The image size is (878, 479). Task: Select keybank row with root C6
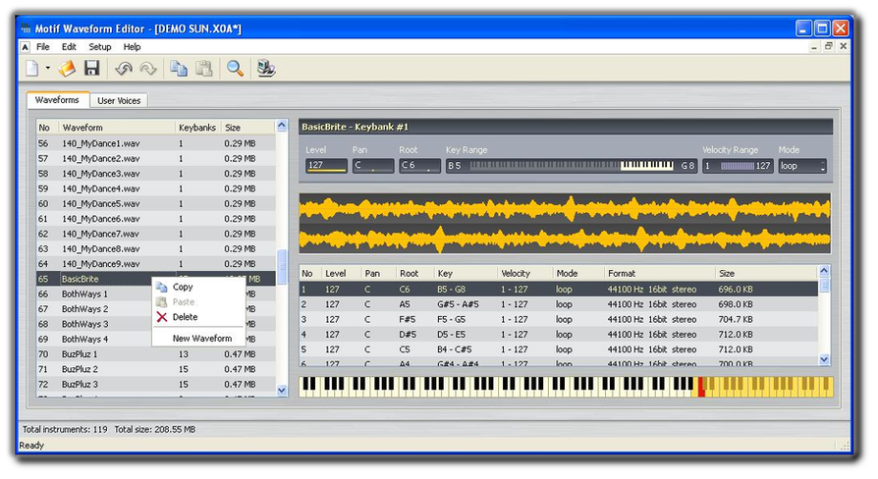click(558, 290)
